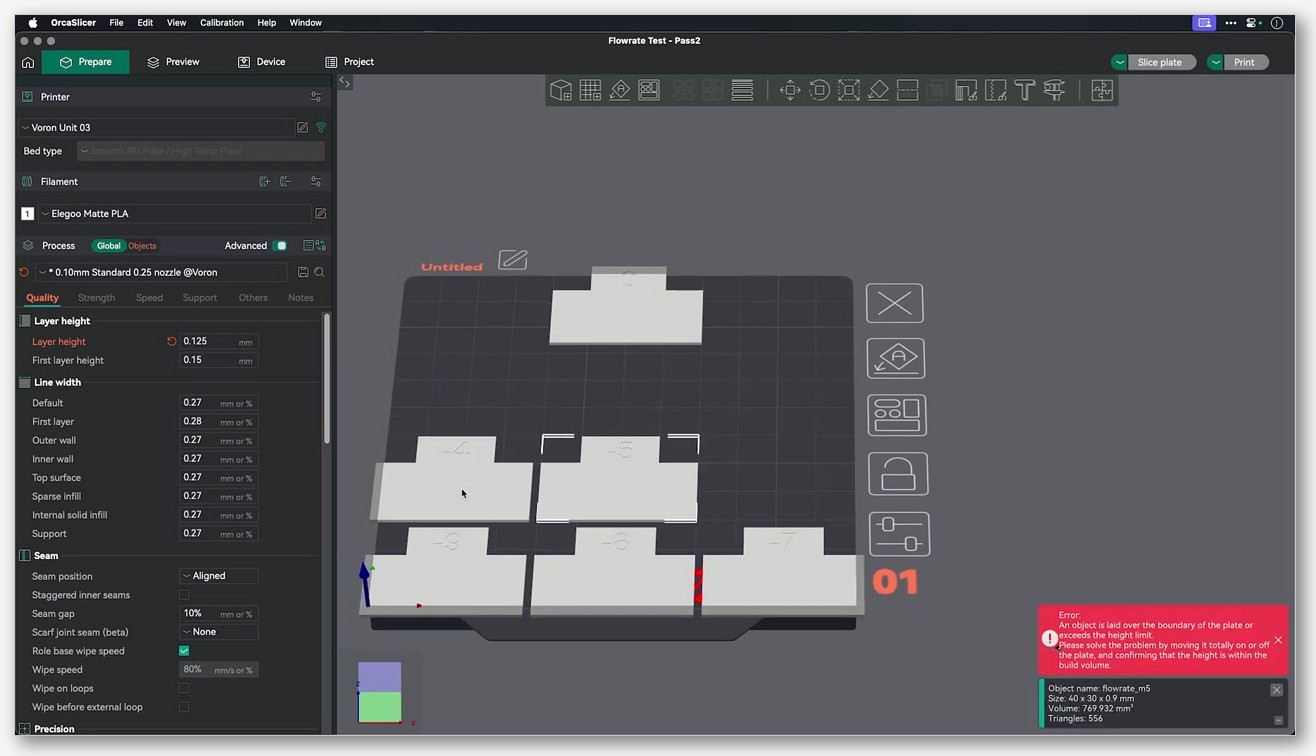1316x756 pixels.
Task: Go to the home screen icon
Action: point(28,62)
